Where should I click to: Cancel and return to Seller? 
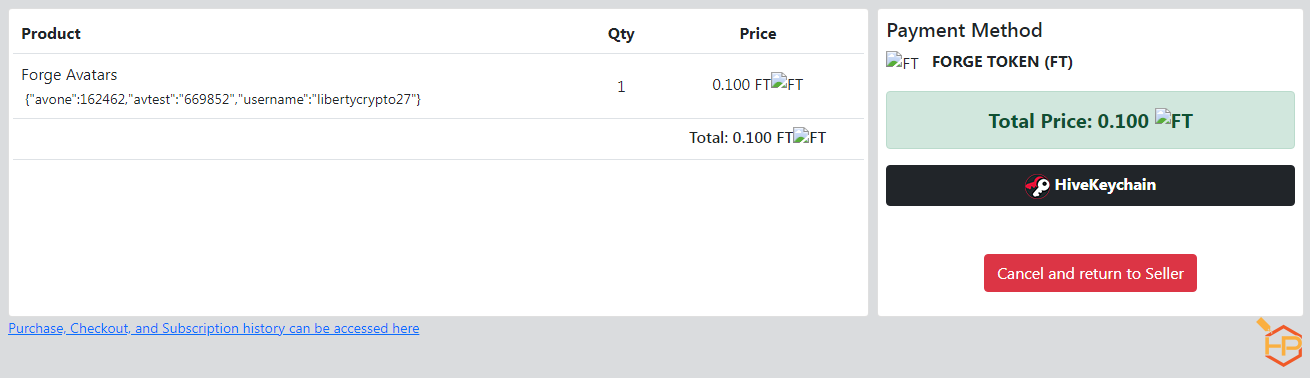coord(1090,273)
